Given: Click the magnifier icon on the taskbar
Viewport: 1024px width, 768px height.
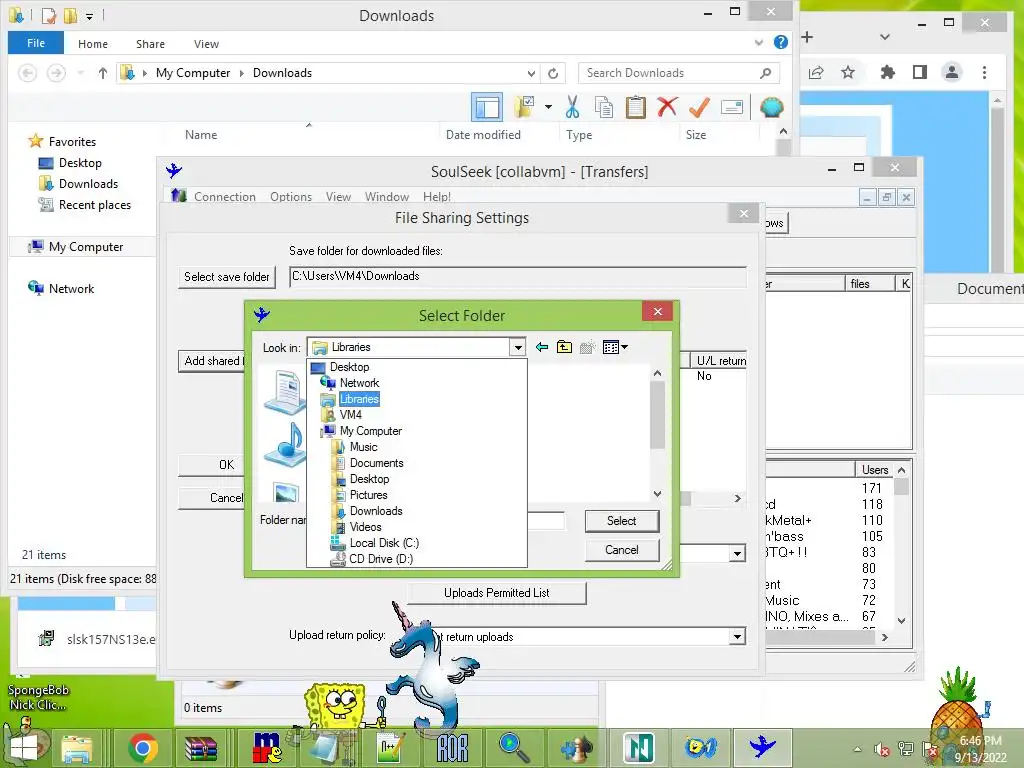Looking at the screenshot, I should (x=514, y=748).
